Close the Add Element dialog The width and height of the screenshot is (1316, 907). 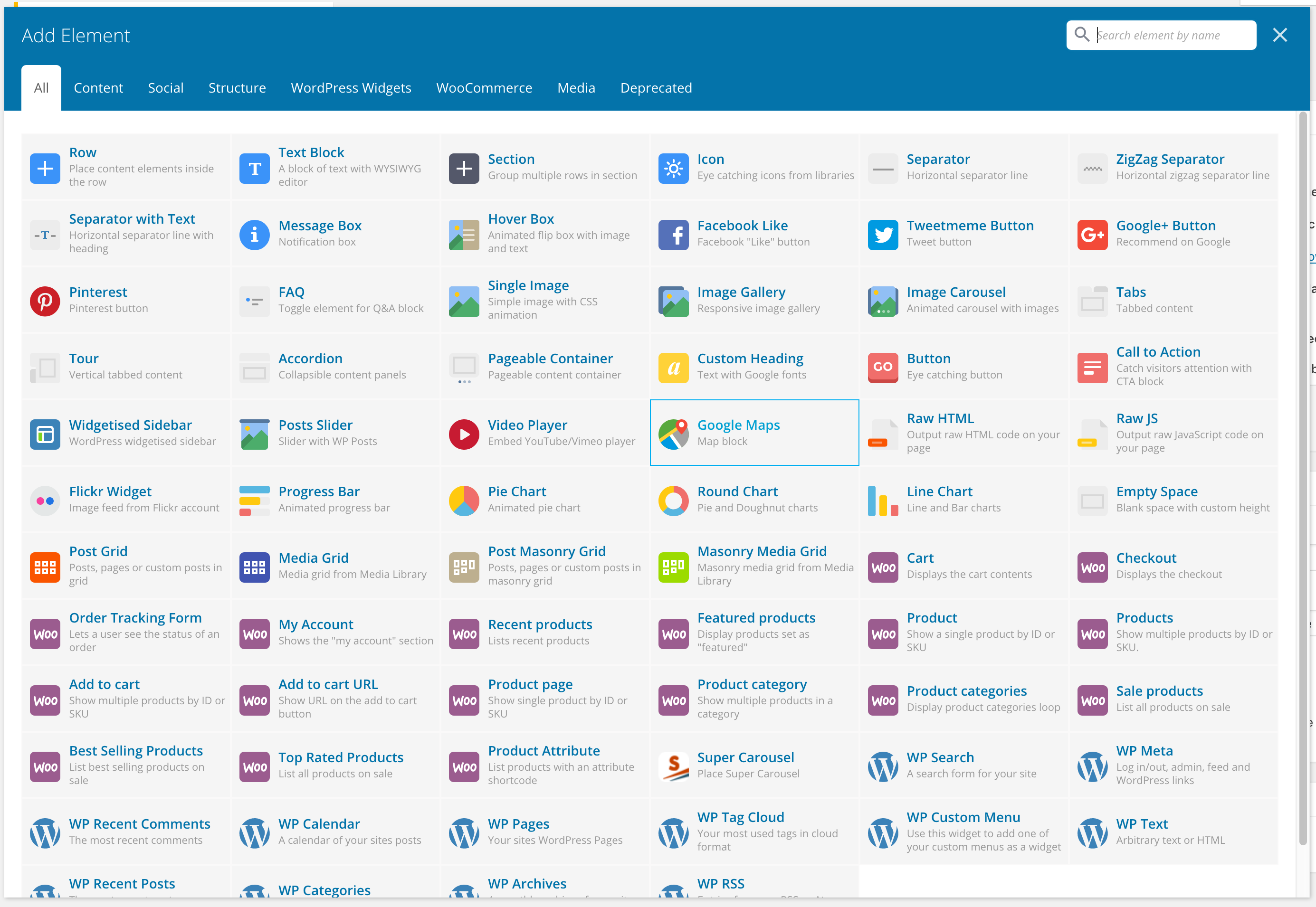[x=1279, y=35]
